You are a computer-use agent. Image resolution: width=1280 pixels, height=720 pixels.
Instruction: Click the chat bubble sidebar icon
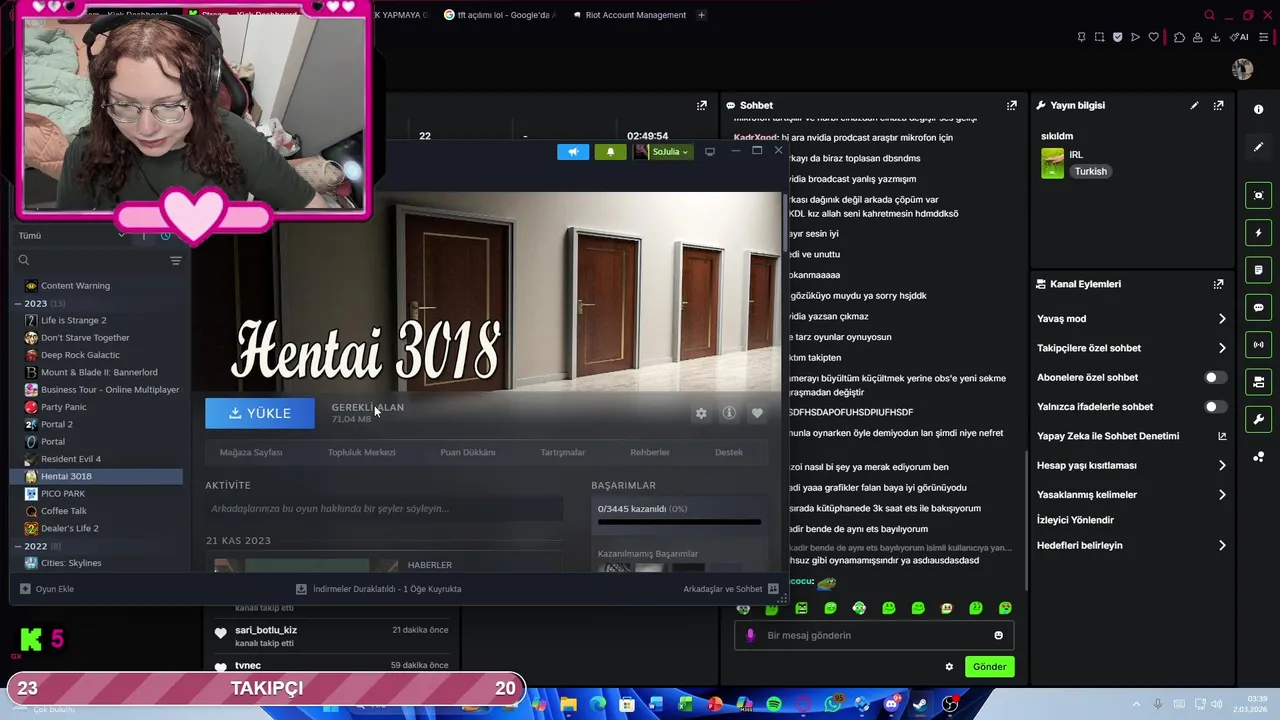tap(1259, 307)
